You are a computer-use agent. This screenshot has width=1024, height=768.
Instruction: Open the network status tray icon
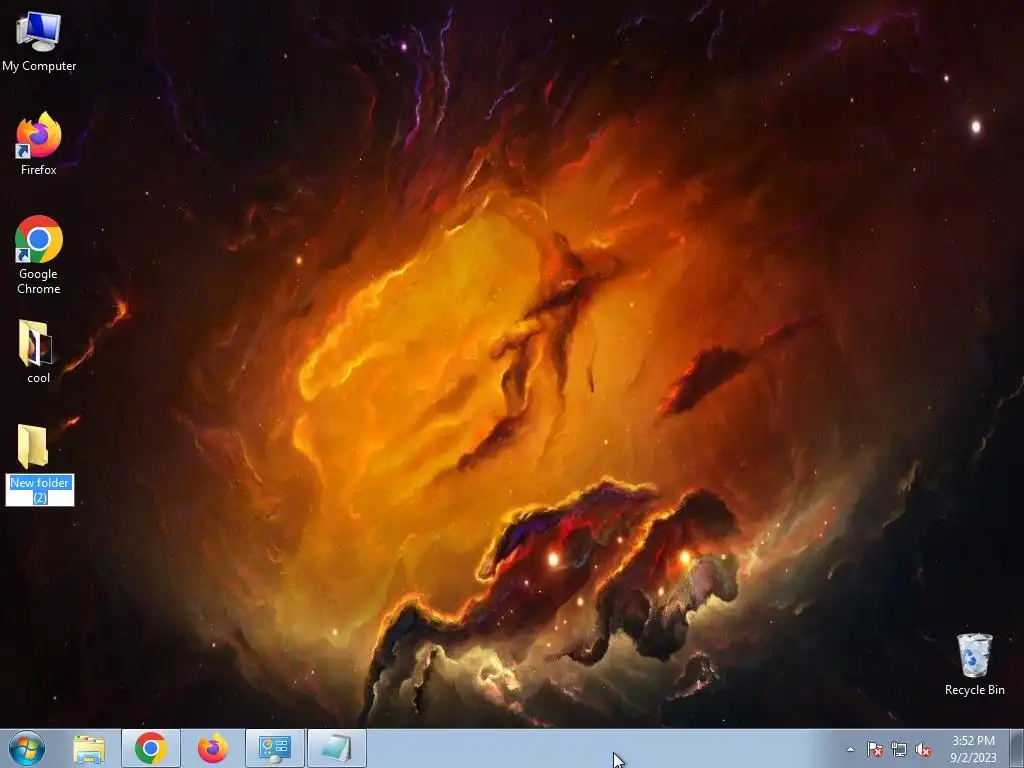[x=899, y=750]
